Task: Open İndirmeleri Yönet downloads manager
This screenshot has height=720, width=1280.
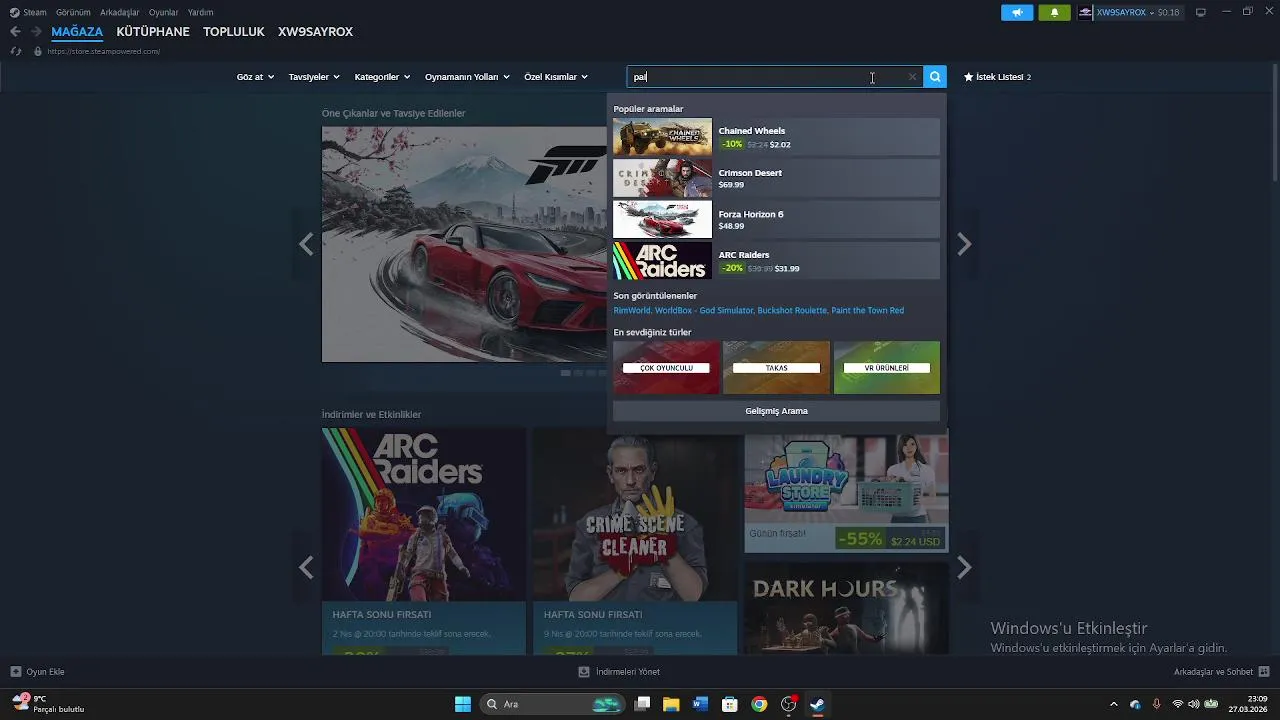Action: pyautogui.click(x=619, y=672)
